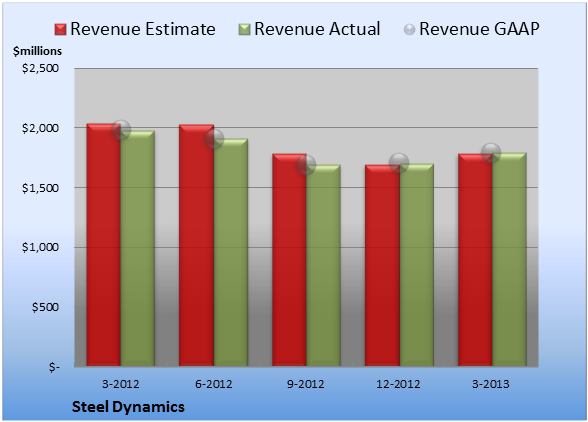Select the green actual bar for 9-2012
This screenshot has width=588, height=422.
323,266
